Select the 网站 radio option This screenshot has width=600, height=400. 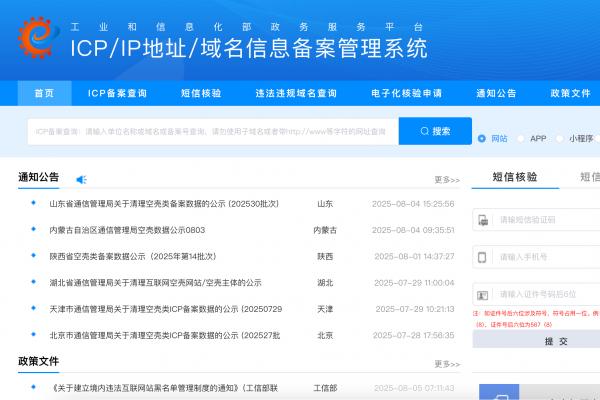click(x=481, y=139)
